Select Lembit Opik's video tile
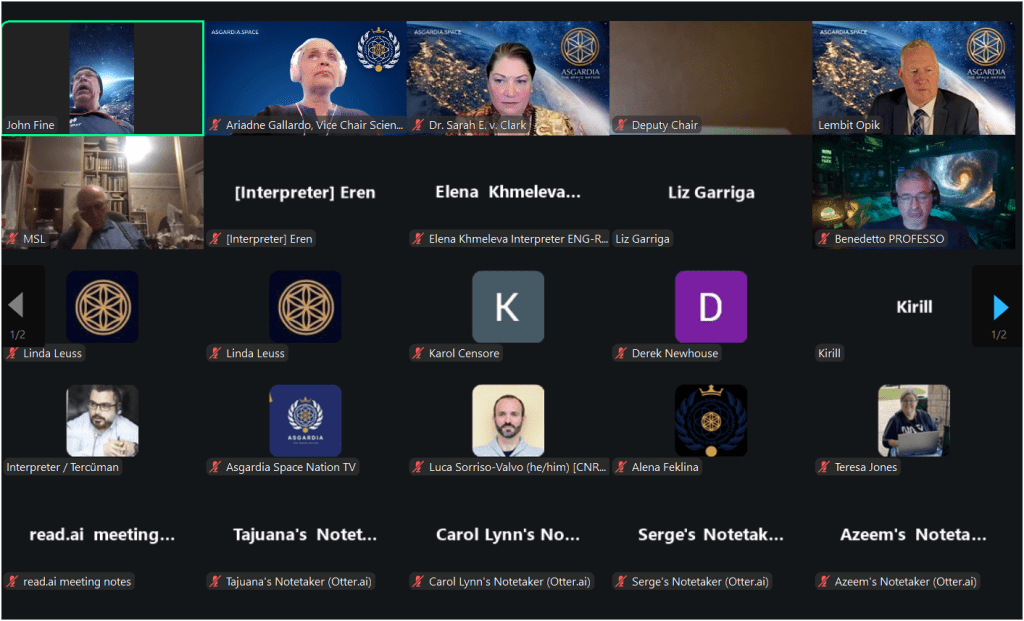This screenshot has height=621, width=1024. click(914, 78)
